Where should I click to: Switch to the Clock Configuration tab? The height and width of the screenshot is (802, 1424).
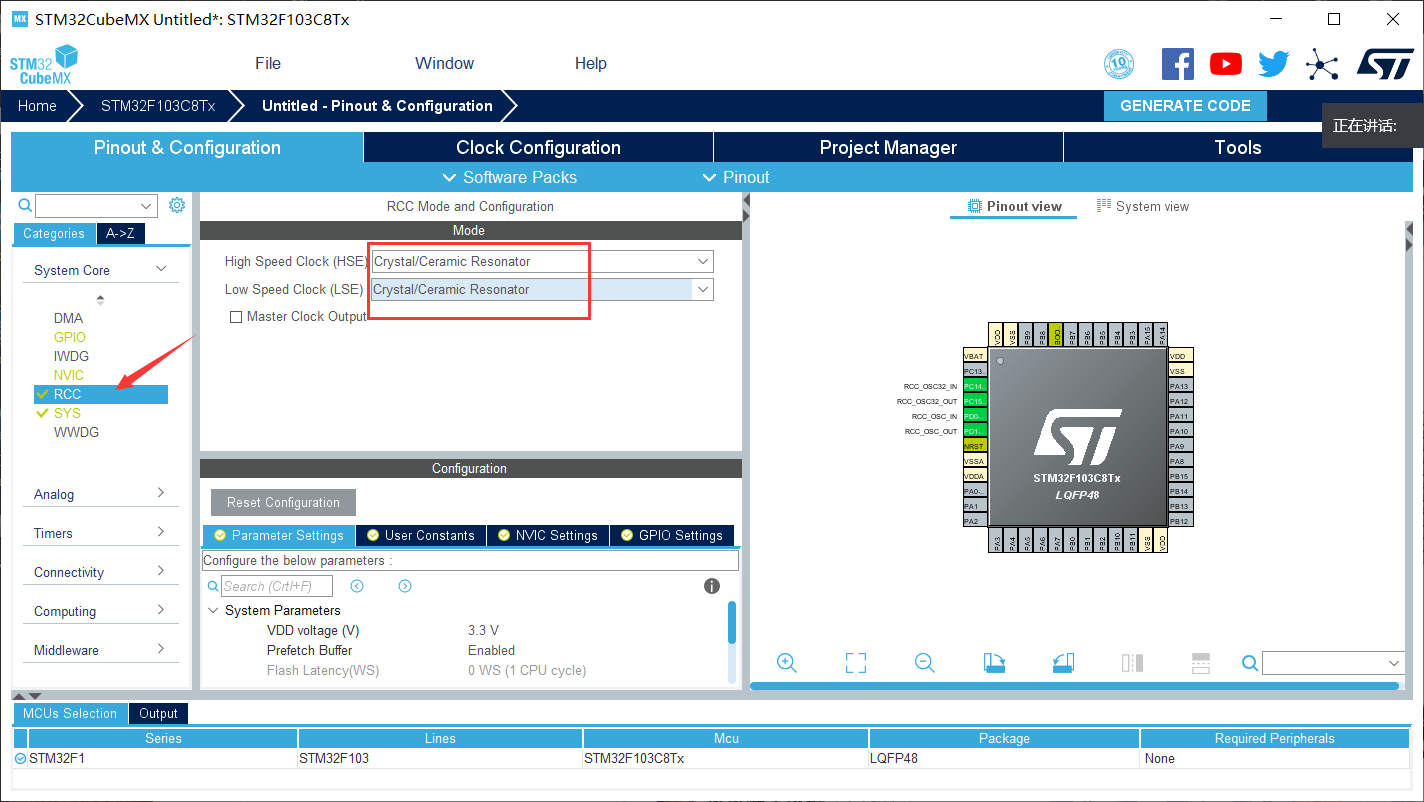537,147
